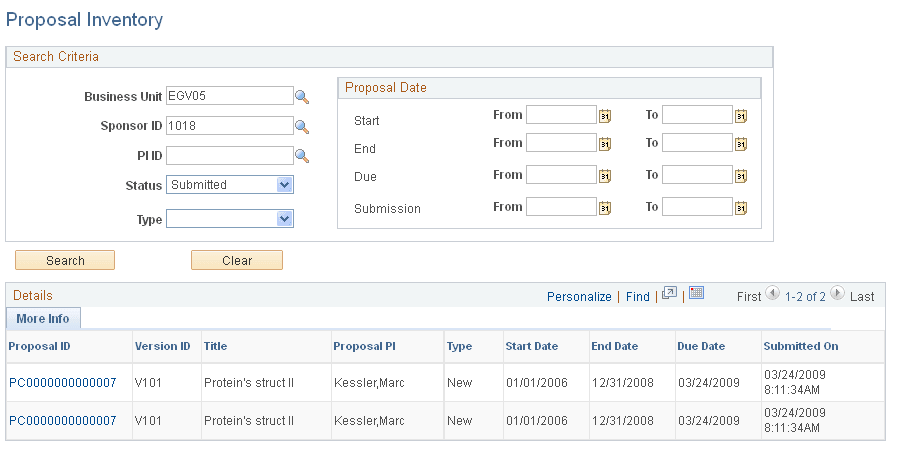Open the PI ID lookup magnifier
The width and height of the screenshot is (898, 455).
tap(302, 156)
